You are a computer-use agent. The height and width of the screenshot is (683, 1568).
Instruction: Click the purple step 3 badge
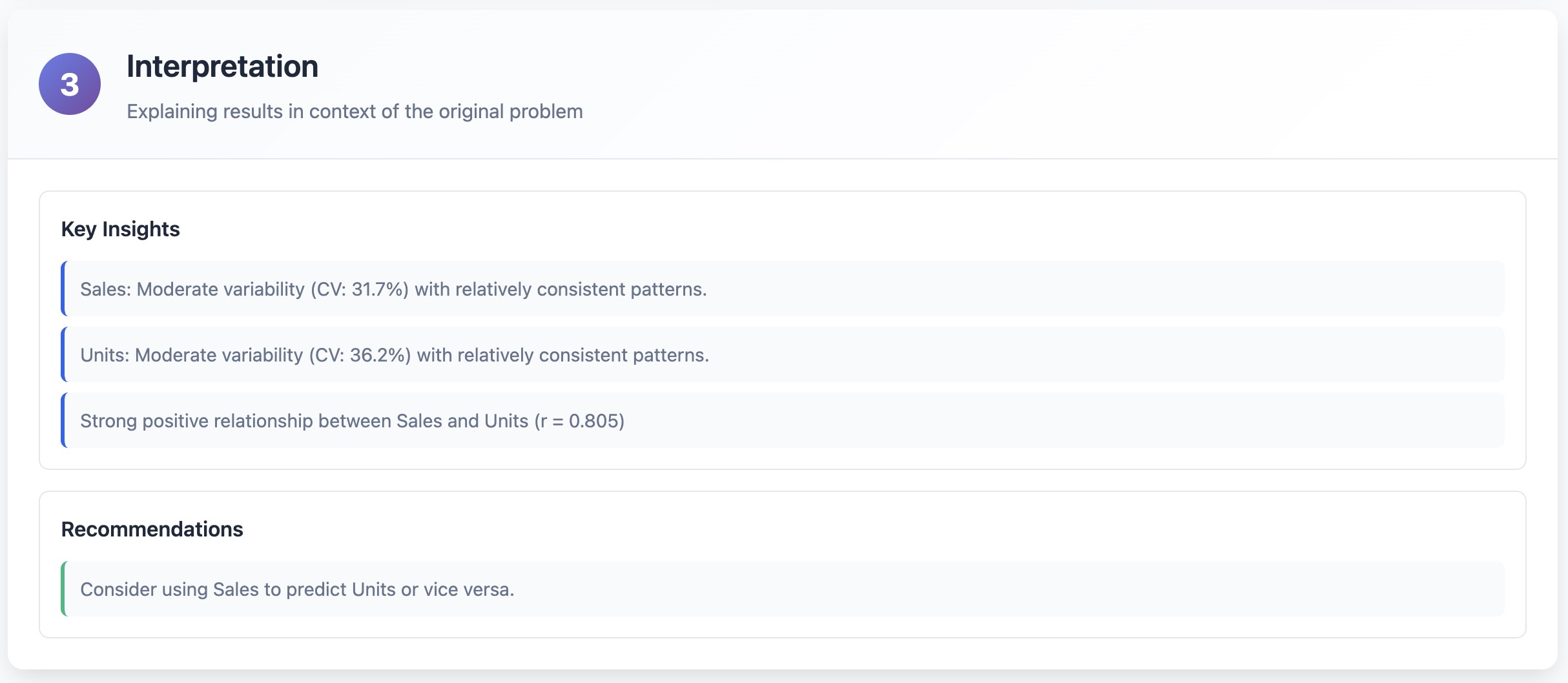[x=70, y=84]
